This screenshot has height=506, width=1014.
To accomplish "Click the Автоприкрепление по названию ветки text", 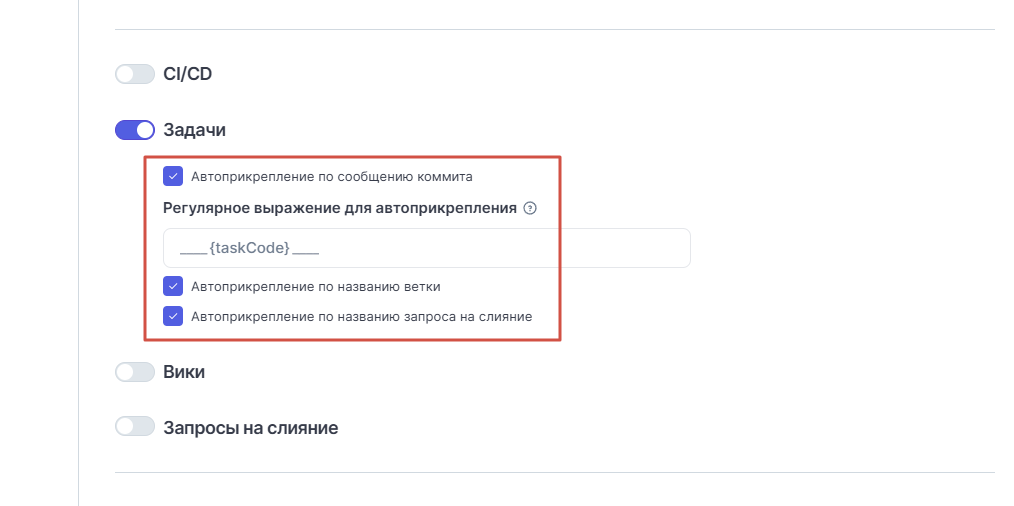I will tap(316, 286).
